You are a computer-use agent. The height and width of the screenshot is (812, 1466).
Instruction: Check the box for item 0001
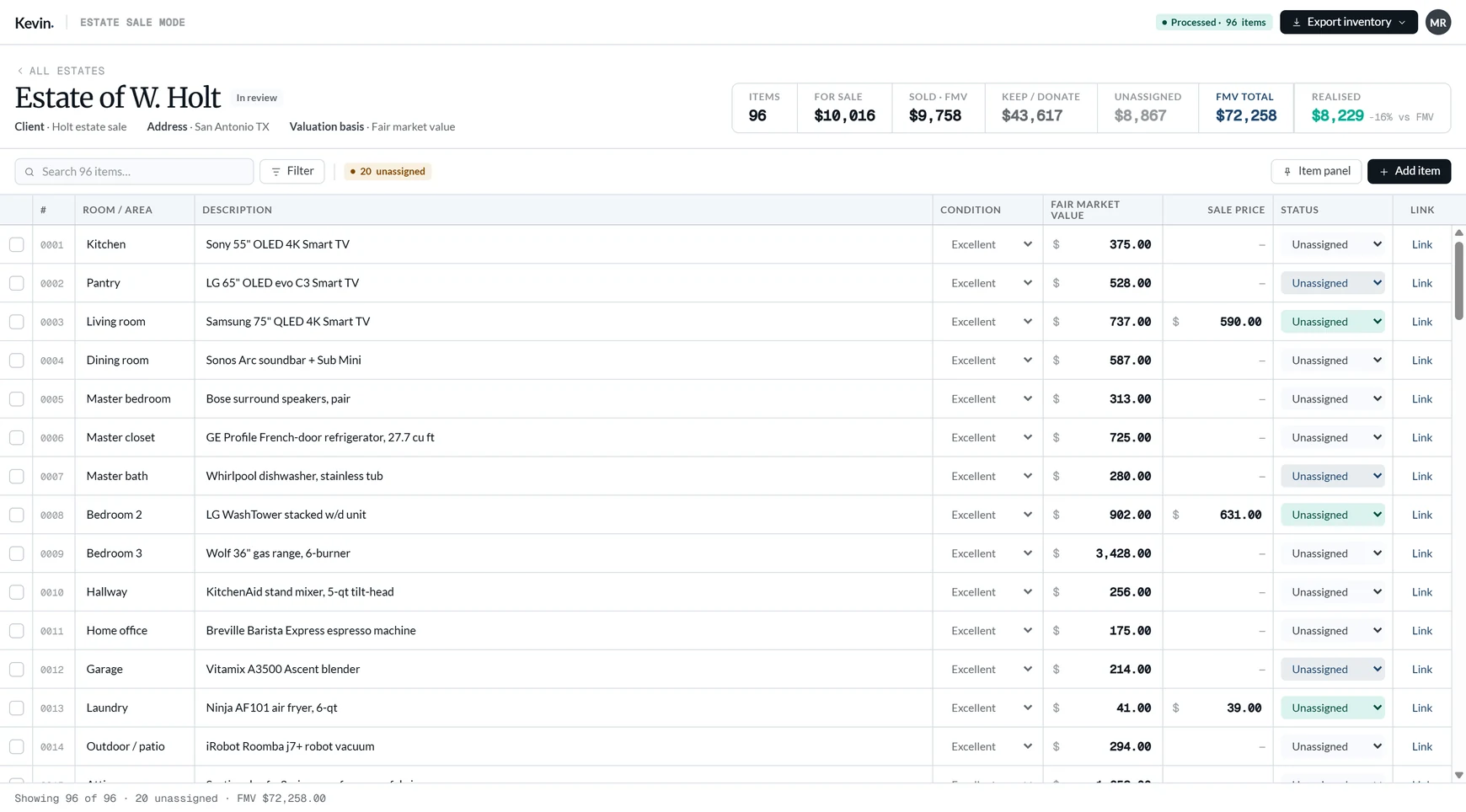(x=17, y=244)
